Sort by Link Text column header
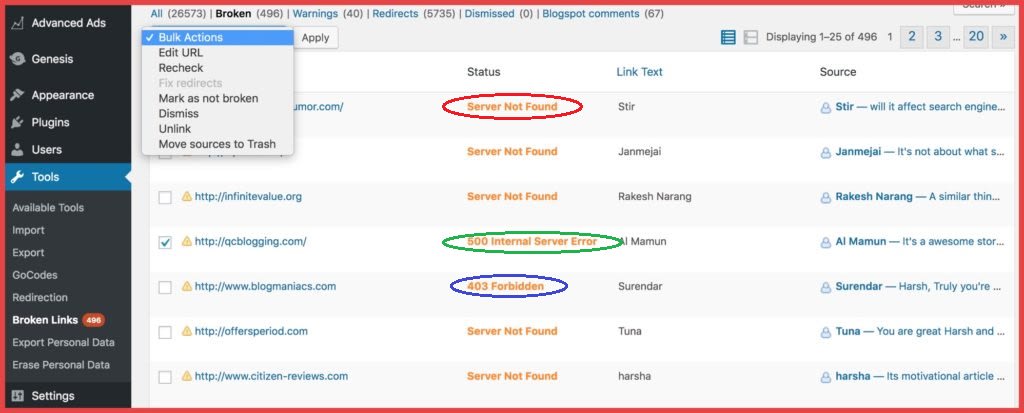This screenshot has width=1024, height=413. [639, 72]
